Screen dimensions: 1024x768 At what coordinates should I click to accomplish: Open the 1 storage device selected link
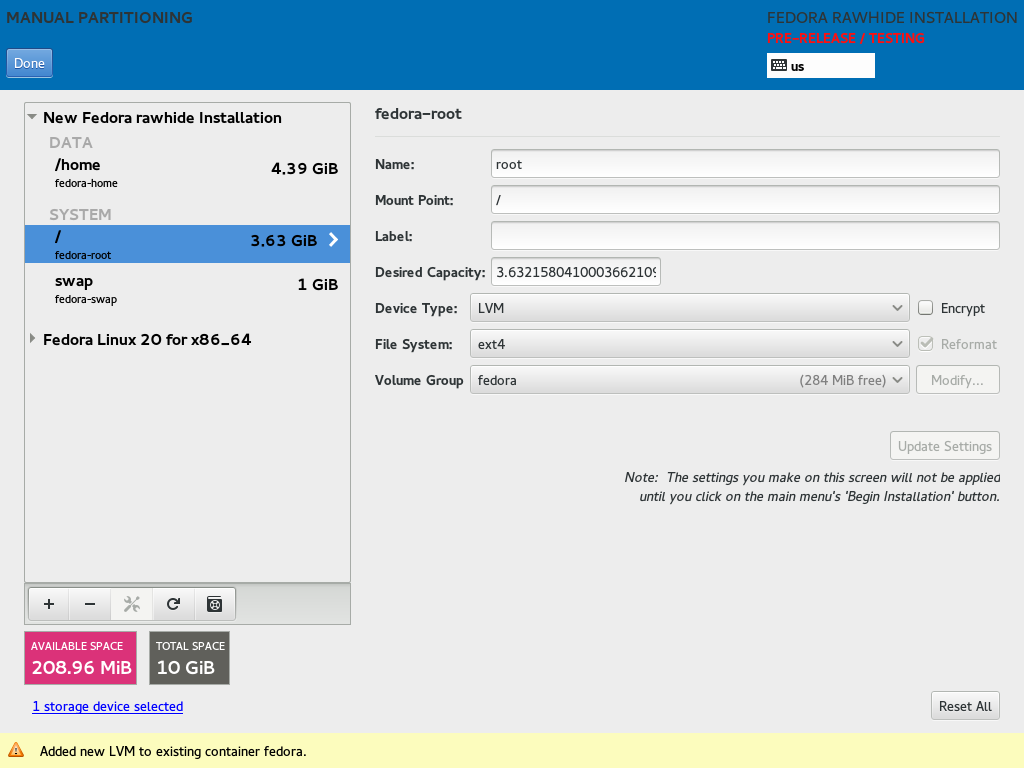[x=108, y=706]
